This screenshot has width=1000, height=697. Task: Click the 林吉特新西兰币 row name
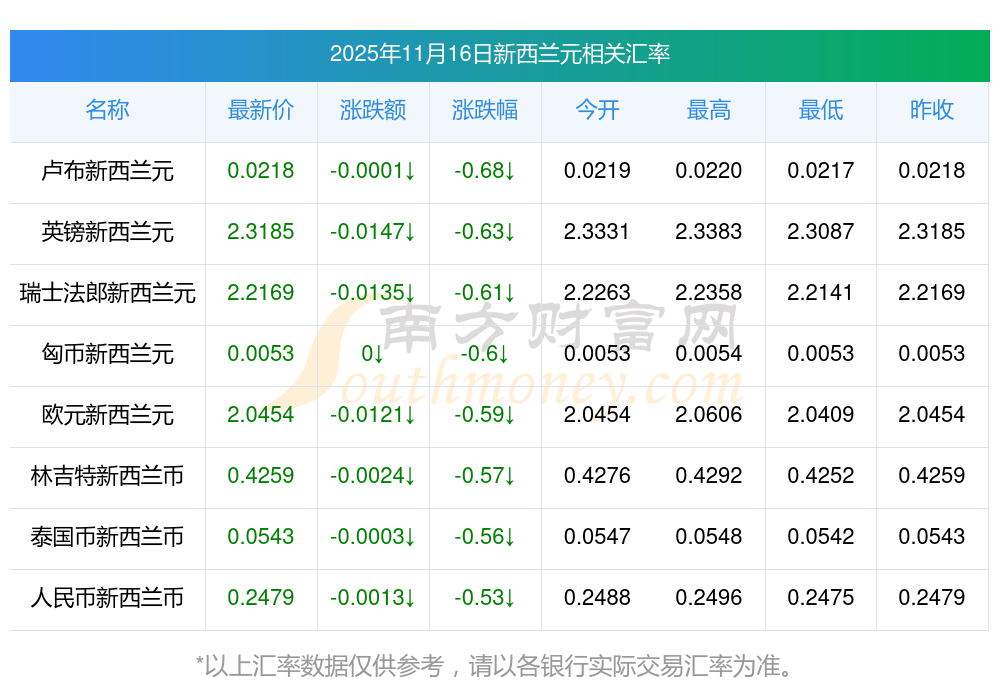tap(107, 476)
